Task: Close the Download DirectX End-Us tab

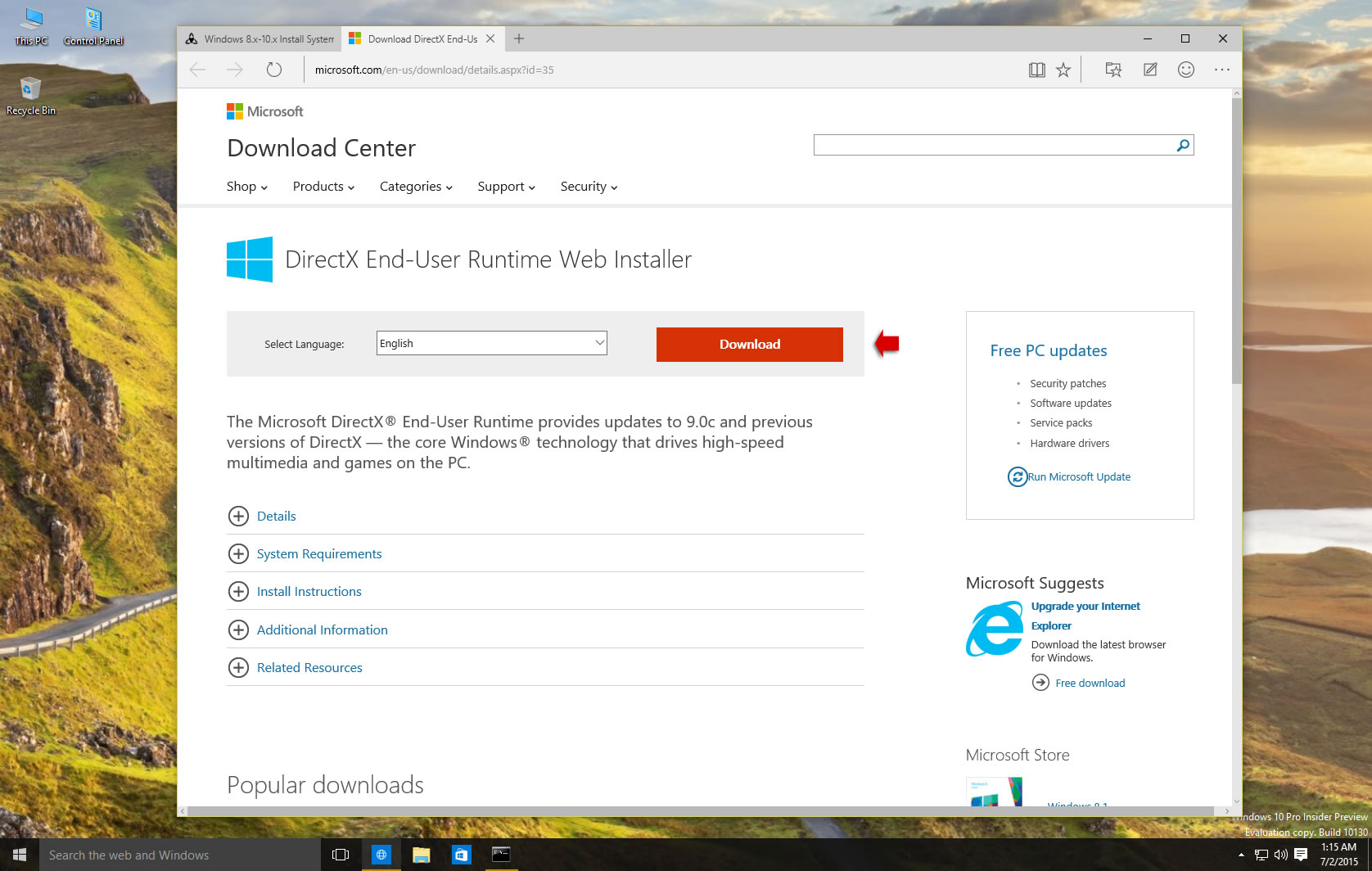Action: pos(490,38)
